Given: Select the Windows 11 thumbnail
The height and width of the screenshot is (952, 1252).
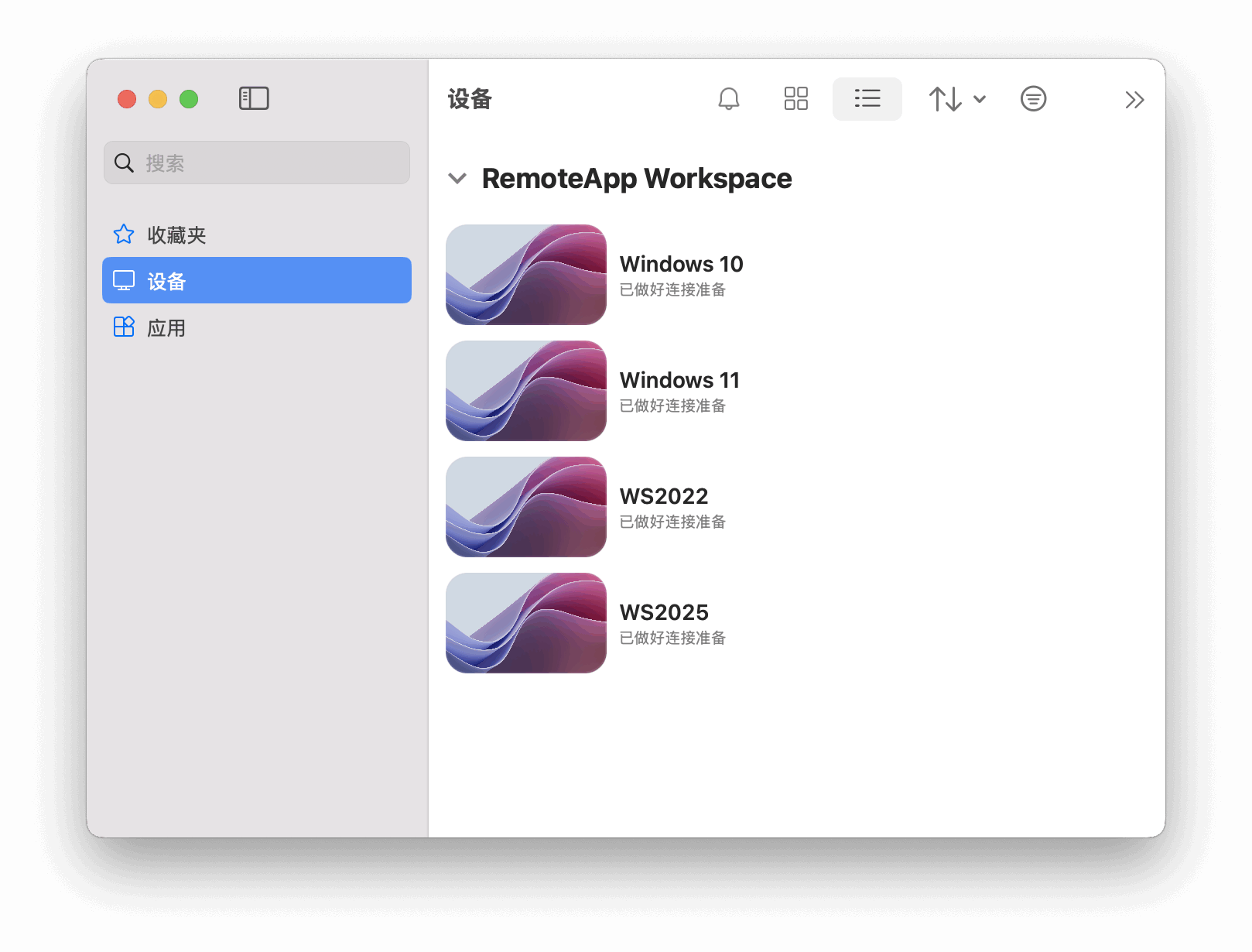Looking at the screenshot, I should (x=526, y=391).
